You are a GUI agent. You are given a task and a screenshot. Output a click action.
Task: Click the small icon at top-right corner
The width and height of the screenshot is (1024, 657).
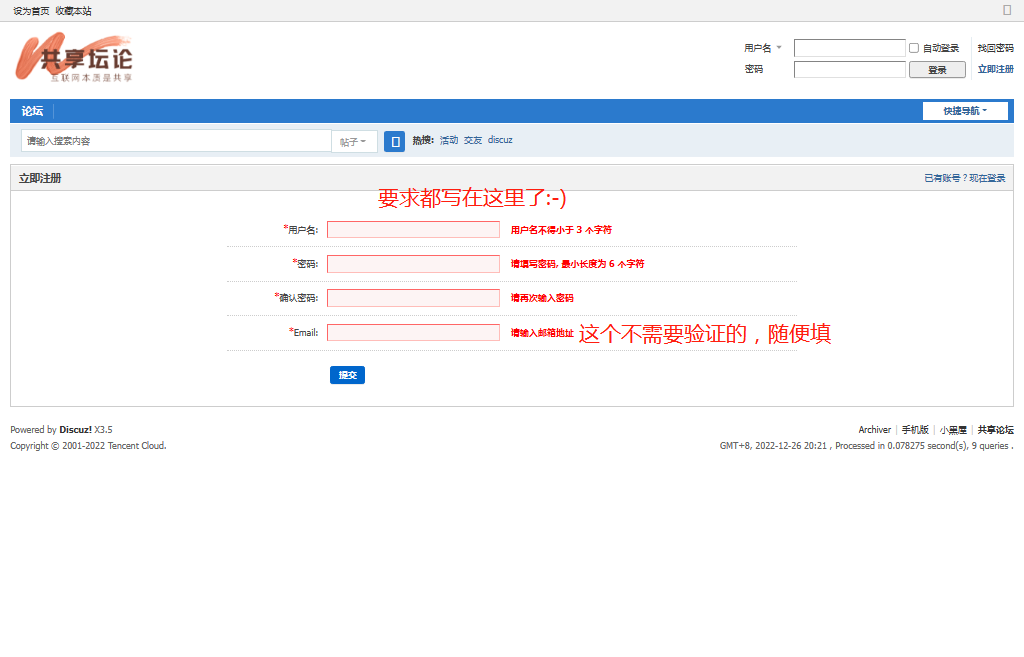[1006, 10]
